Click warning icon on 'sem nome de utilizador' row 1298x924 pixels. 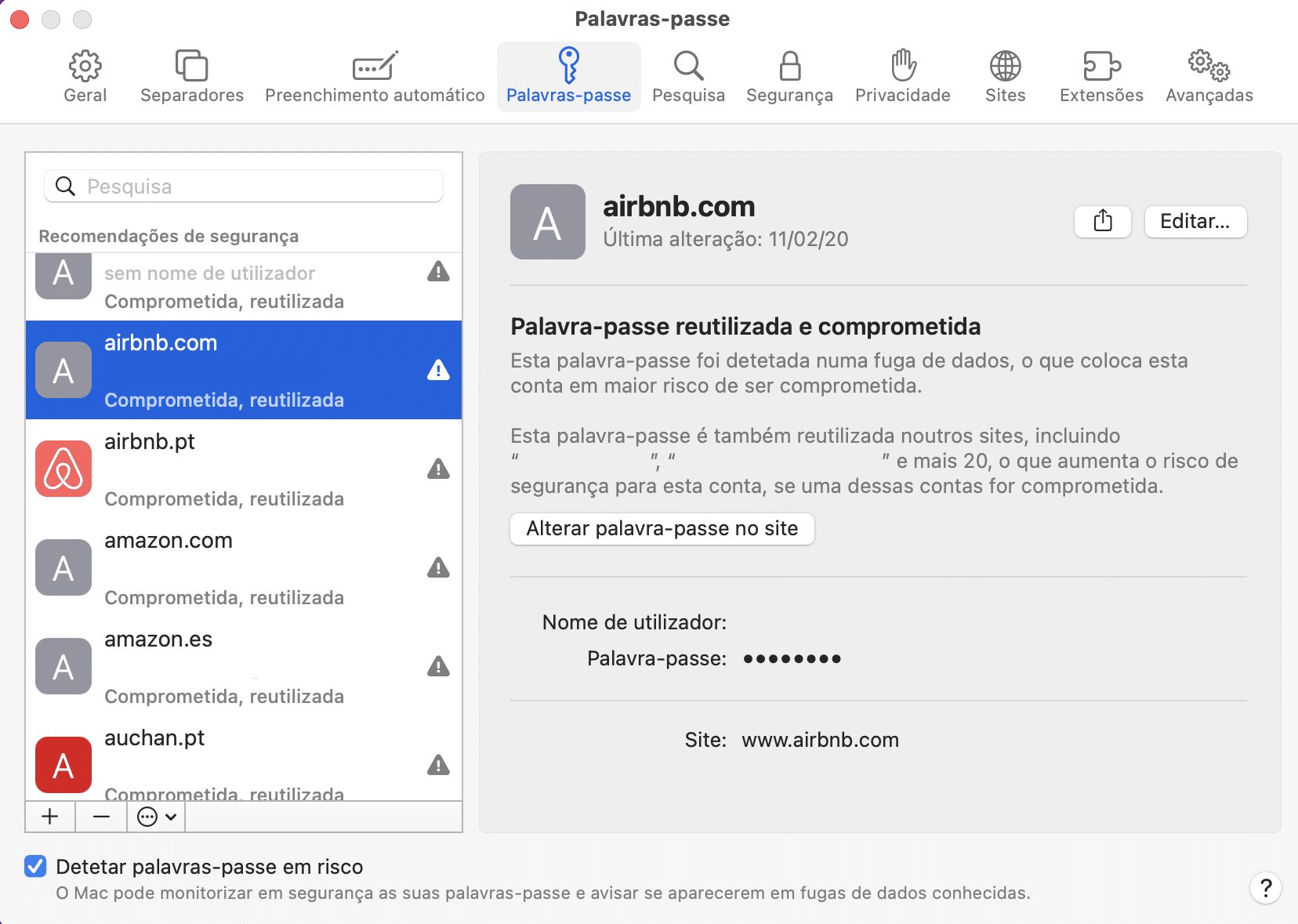[438, 272]
